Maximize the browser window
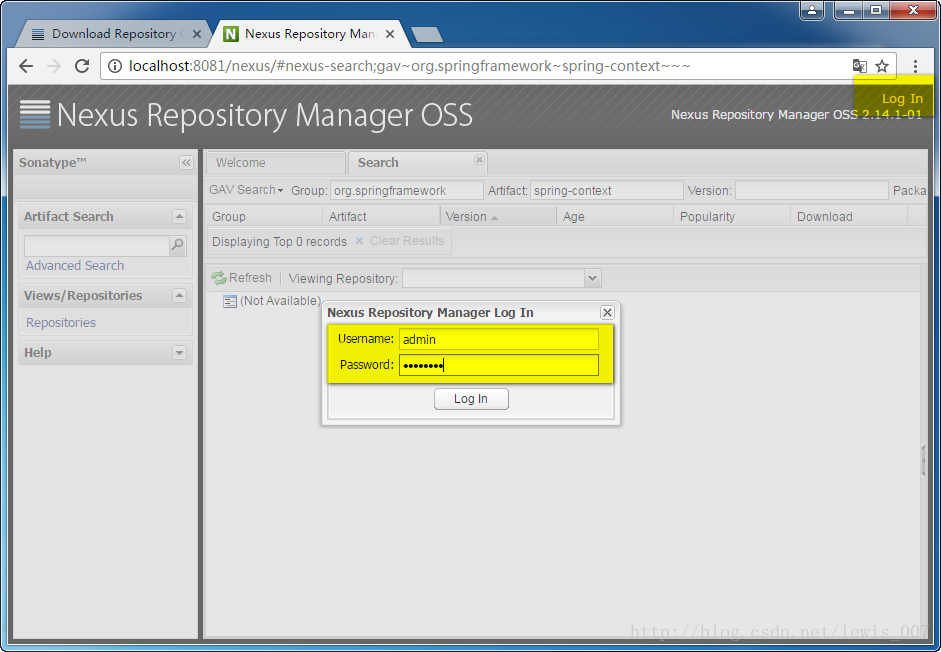Screen dimensions: 941x652 pos(876,10)
